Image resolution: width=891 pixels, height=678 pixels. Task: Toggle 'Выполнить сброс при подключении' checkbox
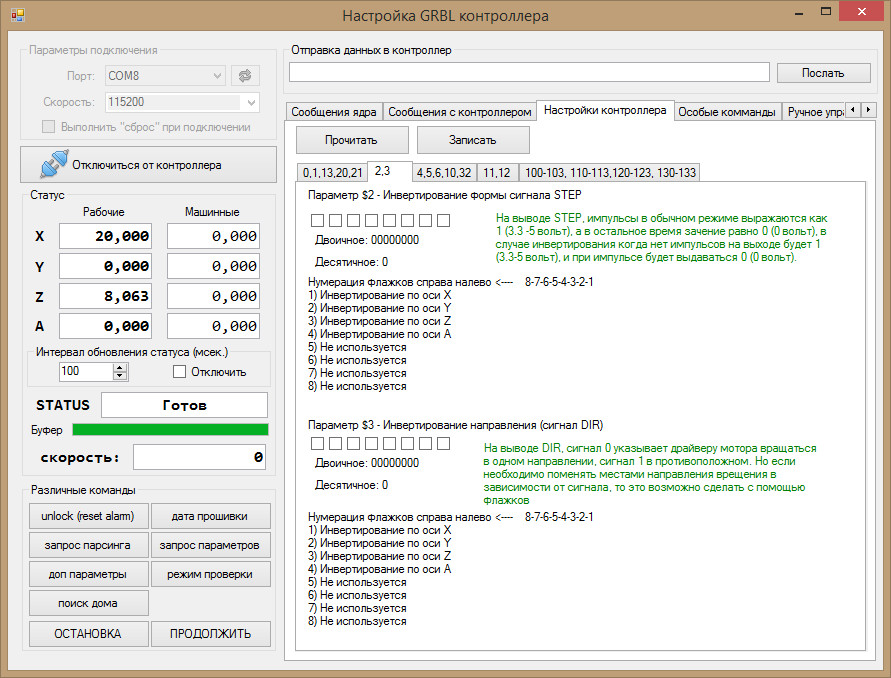tap(49, 127)
